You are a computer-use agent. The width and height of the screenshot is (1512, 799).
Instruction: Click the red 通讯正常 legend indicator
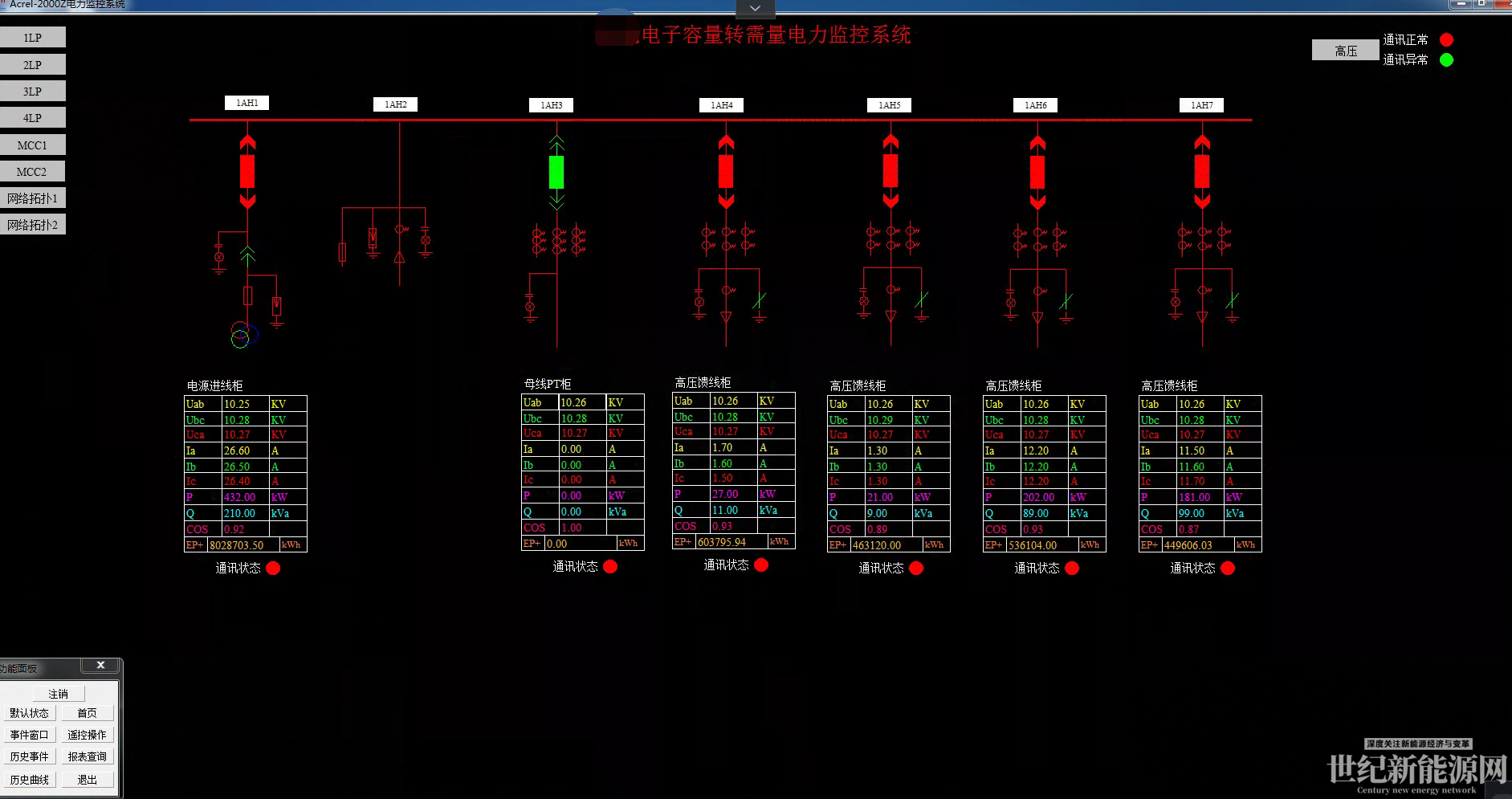1446,39
